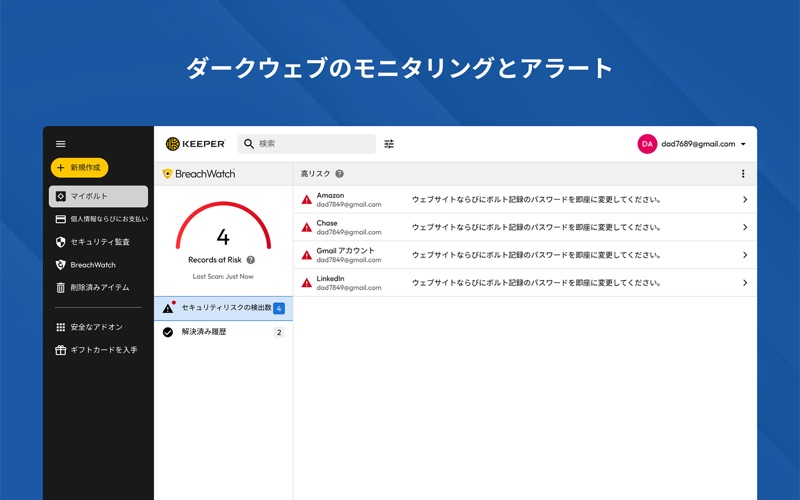Click the BreachWatch panel header shield icon
The width and height of the screenshot is (800, 500).
[167, 174]
